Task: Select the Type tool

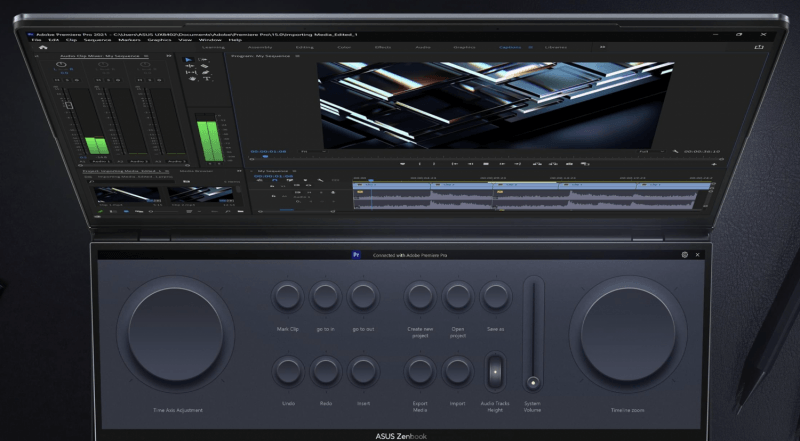Action: [x=206, y=79]
